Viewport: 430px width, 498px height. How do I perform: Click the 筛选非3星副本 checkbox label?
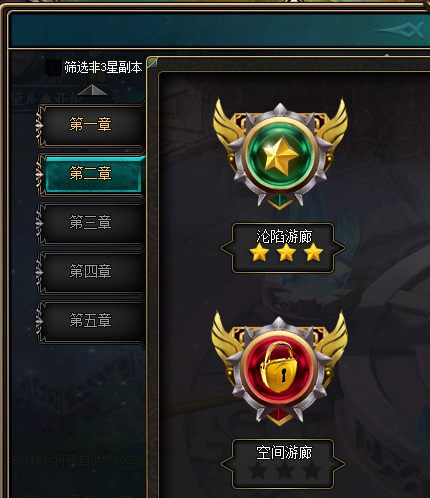[x=103, y=67]
